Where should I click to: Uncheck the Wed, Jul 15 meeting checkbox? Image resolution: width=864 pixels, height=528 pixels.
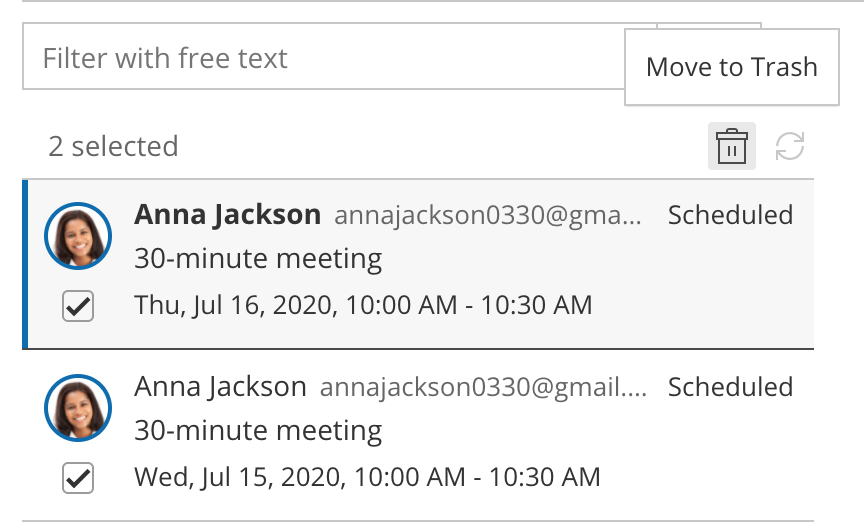click(78, 477)
